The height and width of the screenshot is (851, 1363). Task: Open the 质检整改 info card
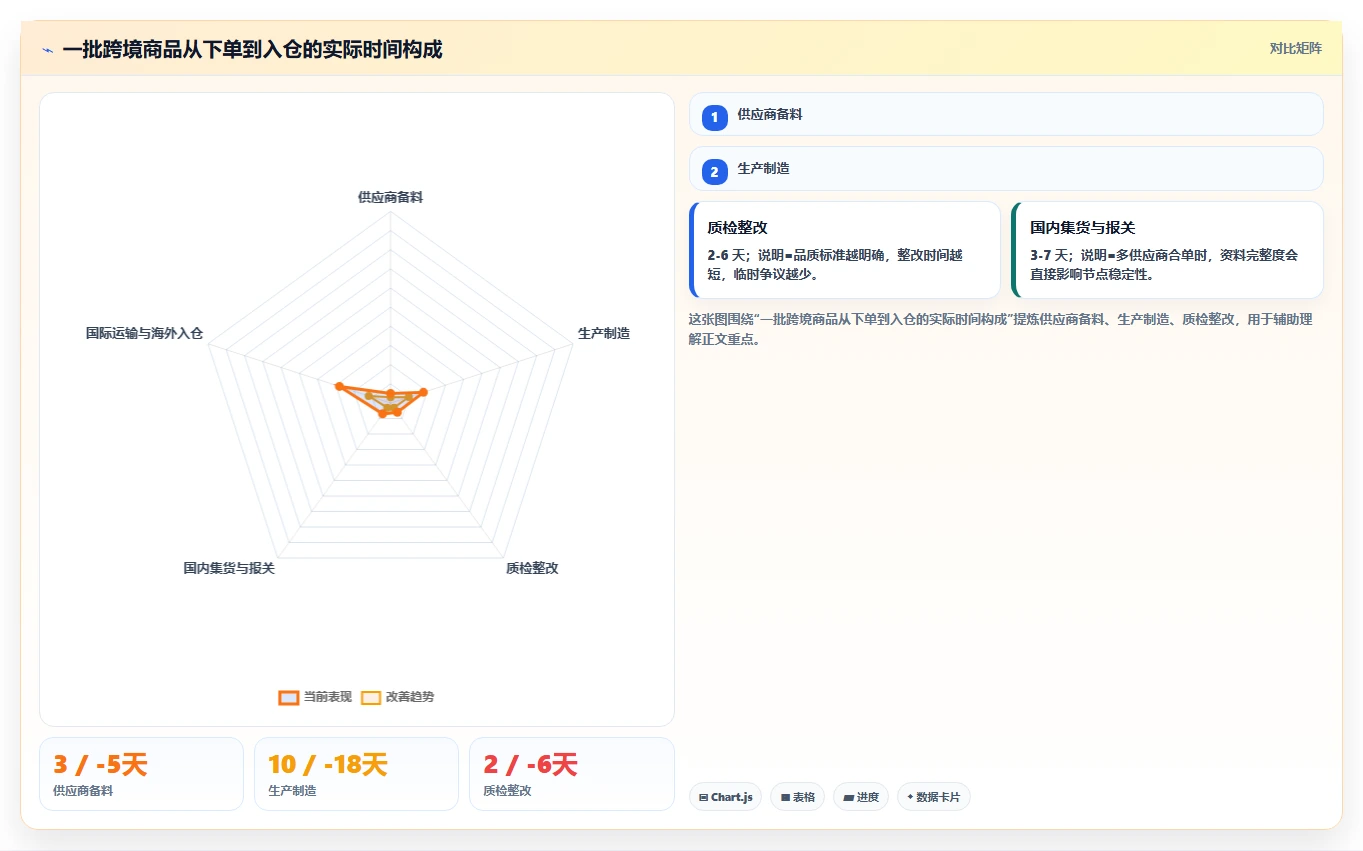click(845, 250)
